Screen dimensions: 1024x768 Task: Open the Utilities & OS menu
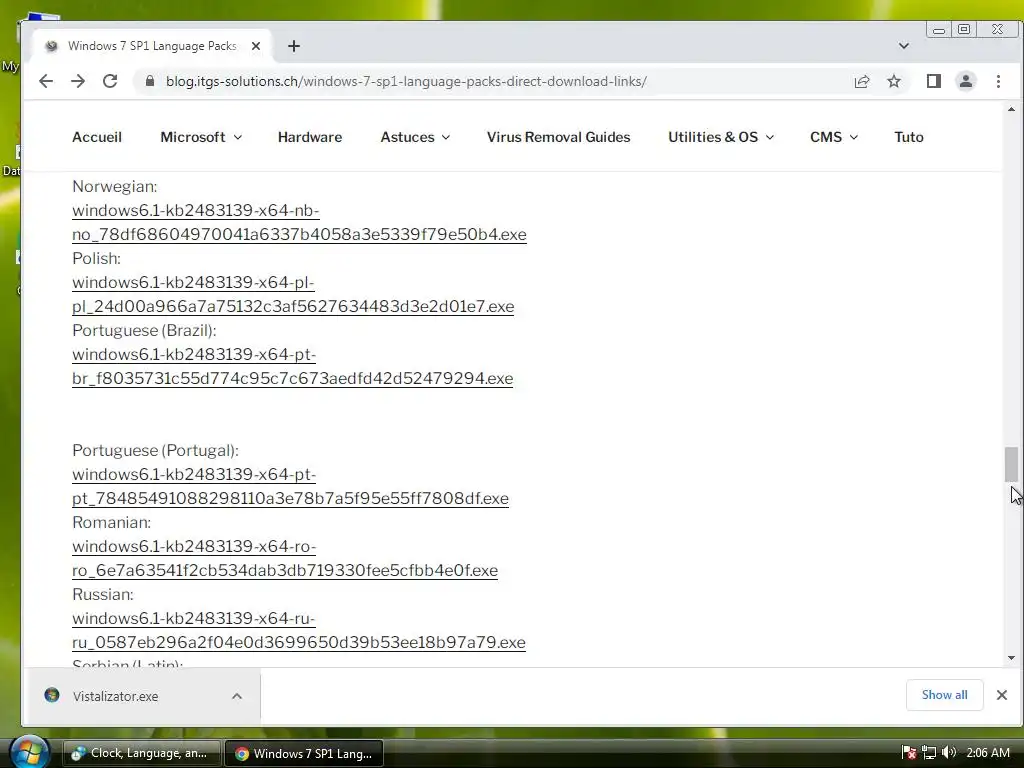pyautogui.click(x=712, y=137)
